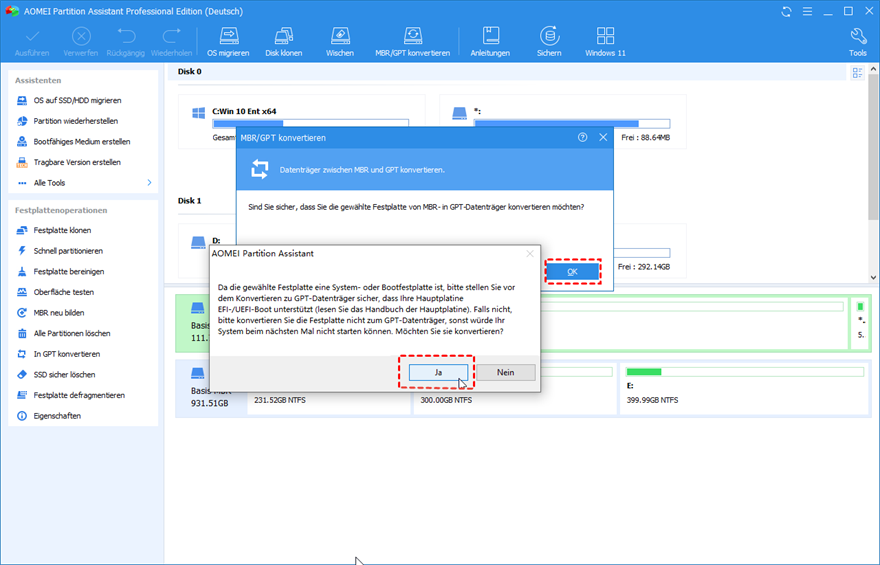Select the C:Win 10 Ent x64 partition
The height and width of the screenshot is (565, 880).
click(302, 122)
